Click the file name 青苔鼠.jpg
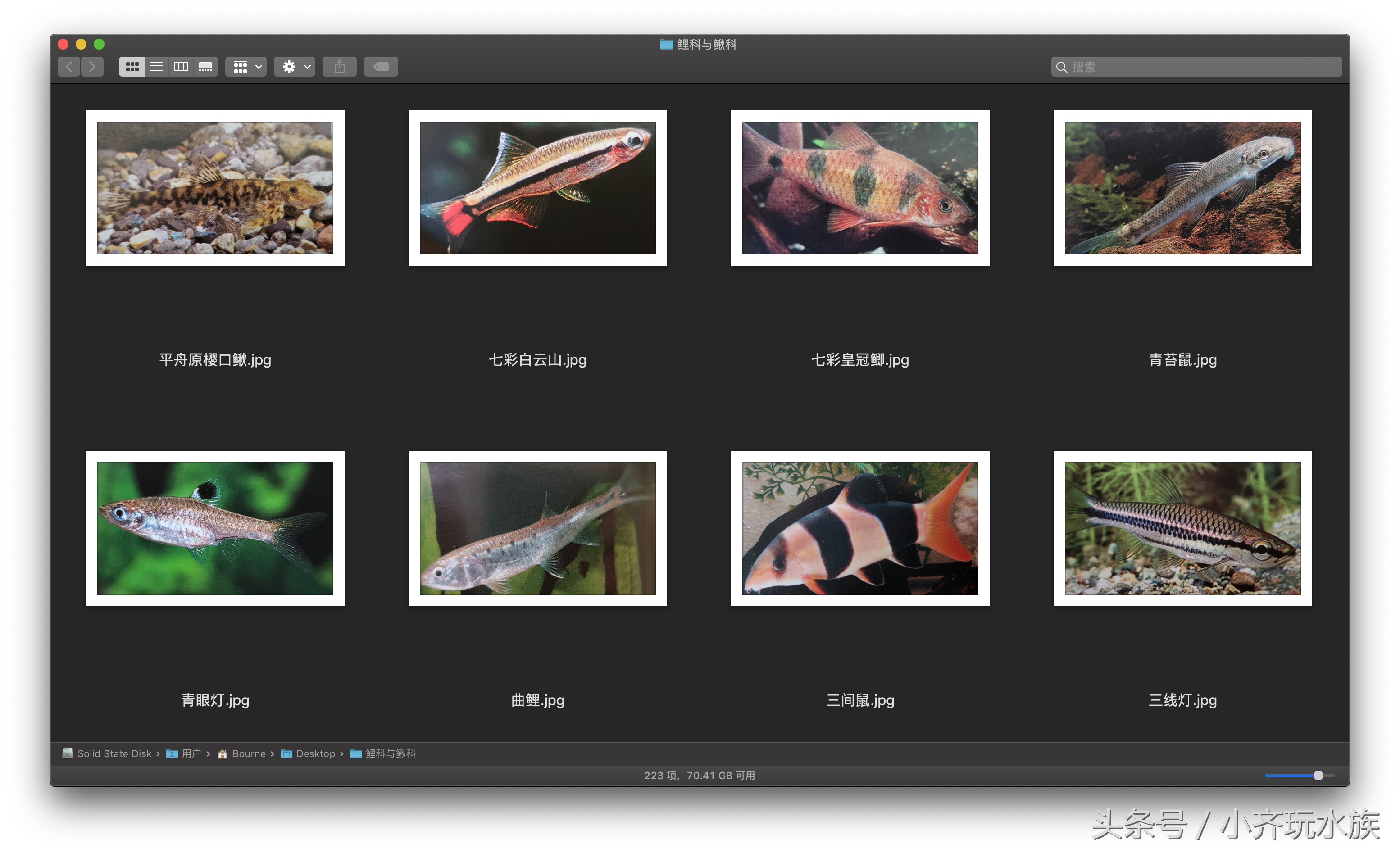1400x853 pixels. [x=1183, y=360]
